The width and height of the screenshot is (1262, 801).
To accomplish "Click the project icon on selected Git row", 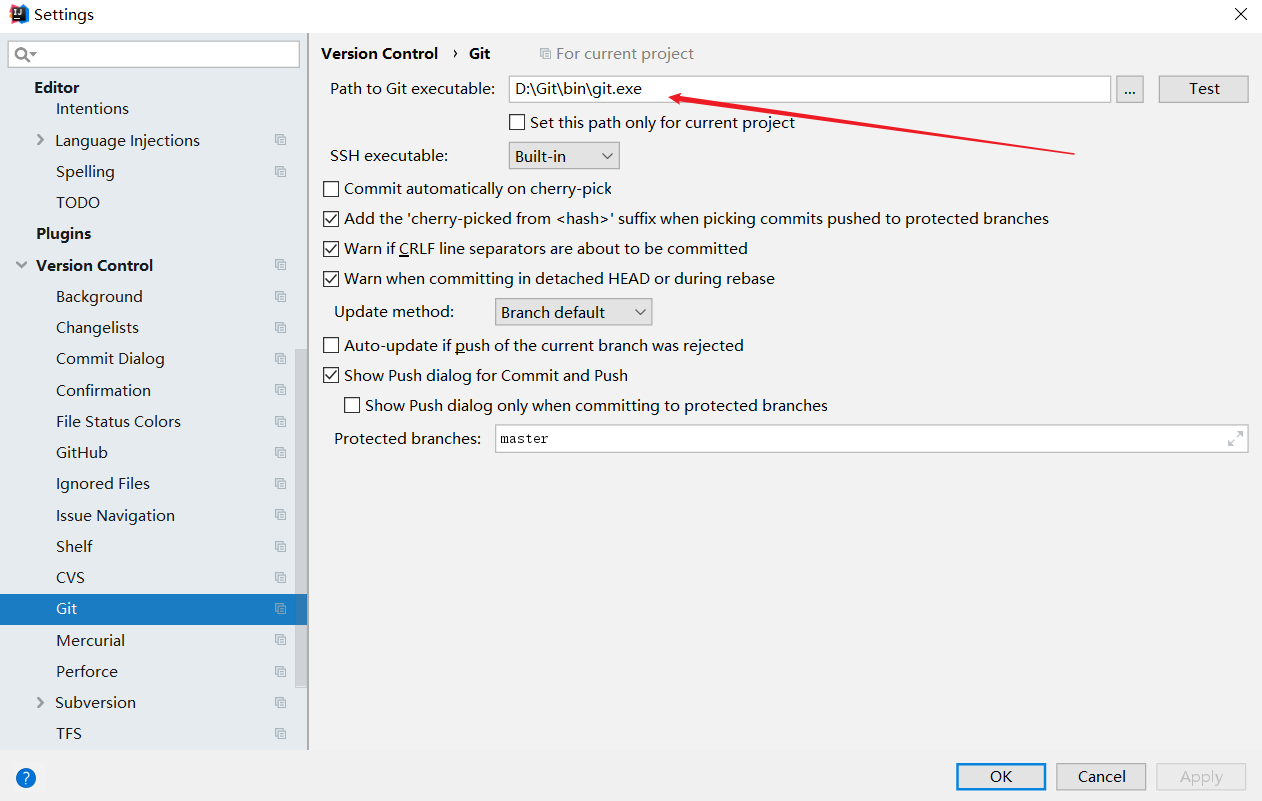I will point(280,608).
